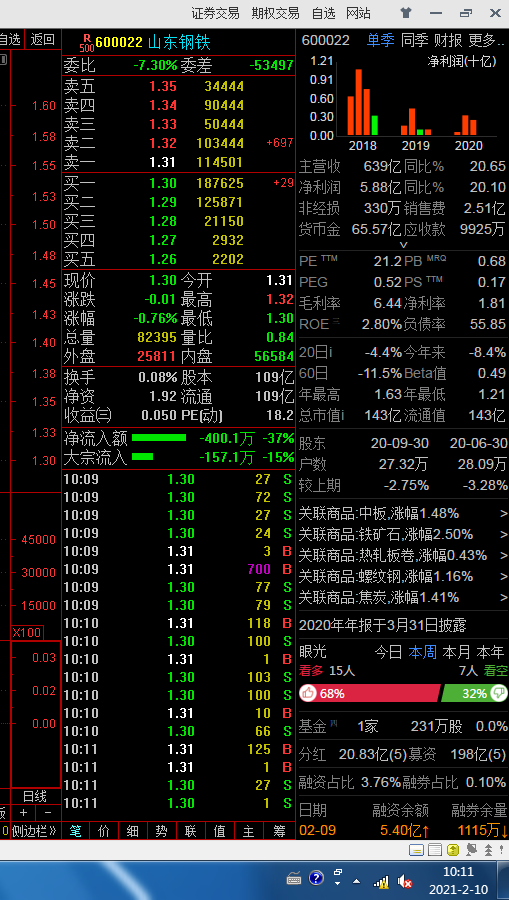The image size is (509, 900).
Task: Click the plus zoom-in button under 日线
Action: coord(24,813)
